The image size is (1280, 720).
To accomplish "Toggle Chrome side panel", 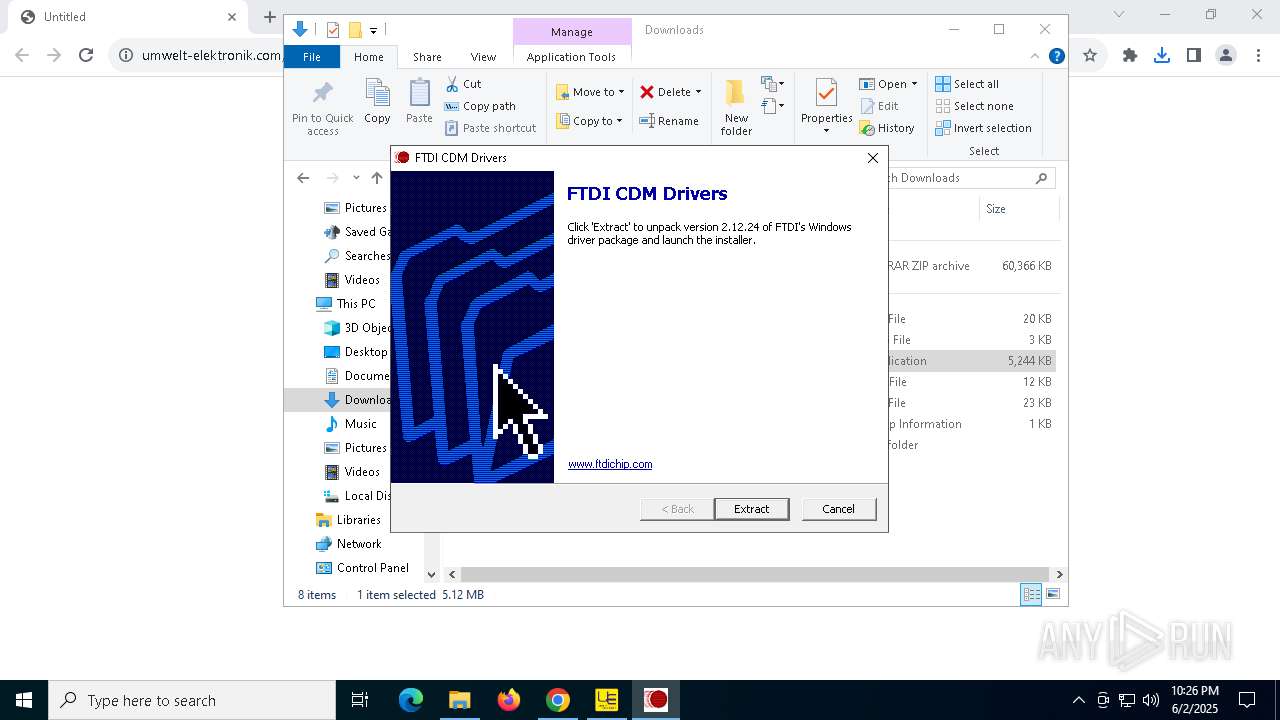I will 1194,56.
